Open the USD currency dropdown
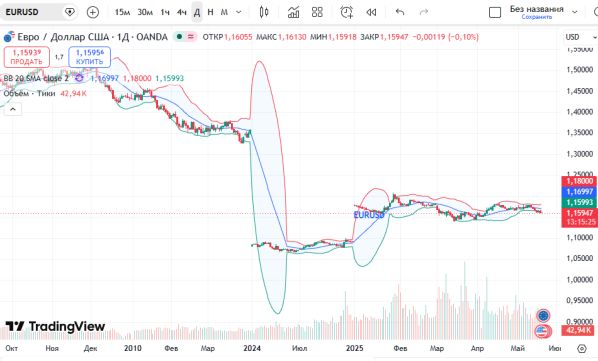Viewport: 598px width, 361px height. pos(580,37)
